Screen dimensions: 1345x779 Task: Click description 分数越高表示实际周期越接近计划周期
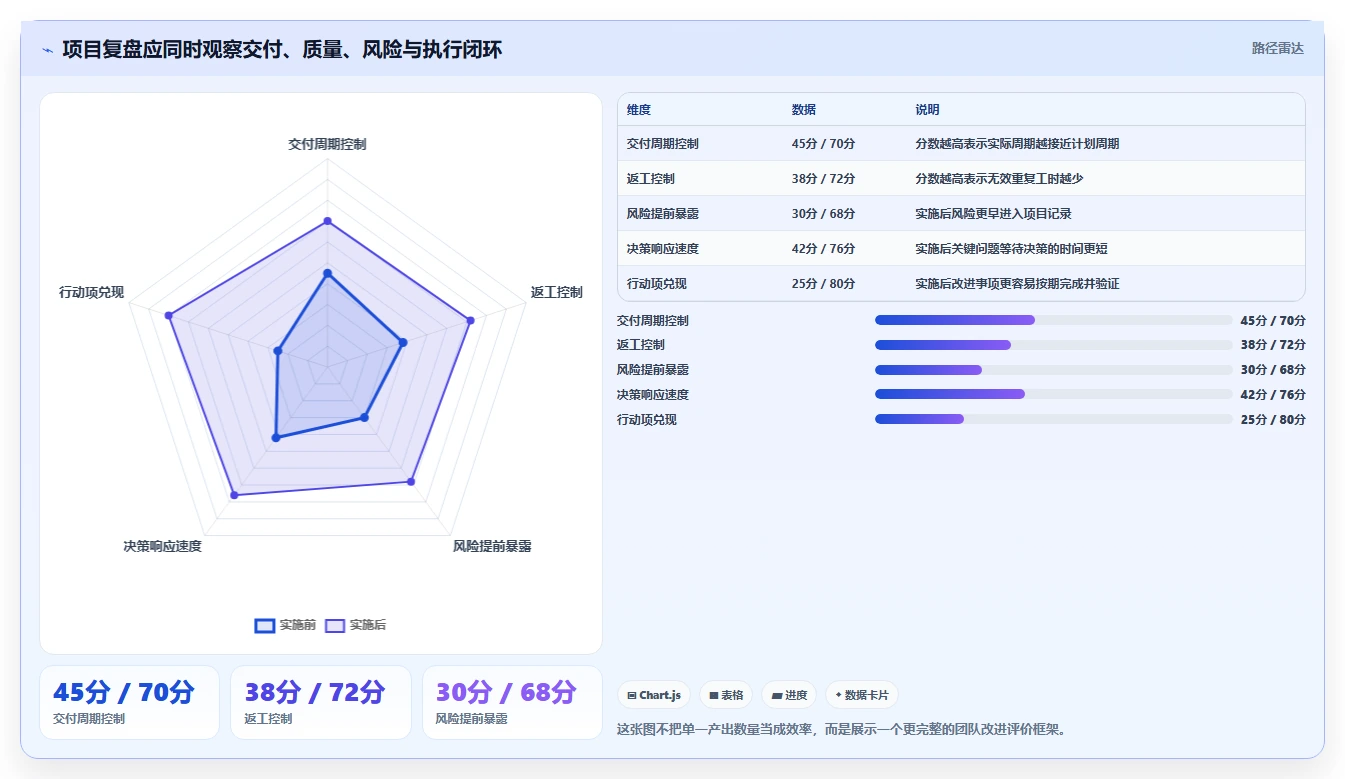point(1017,144)
